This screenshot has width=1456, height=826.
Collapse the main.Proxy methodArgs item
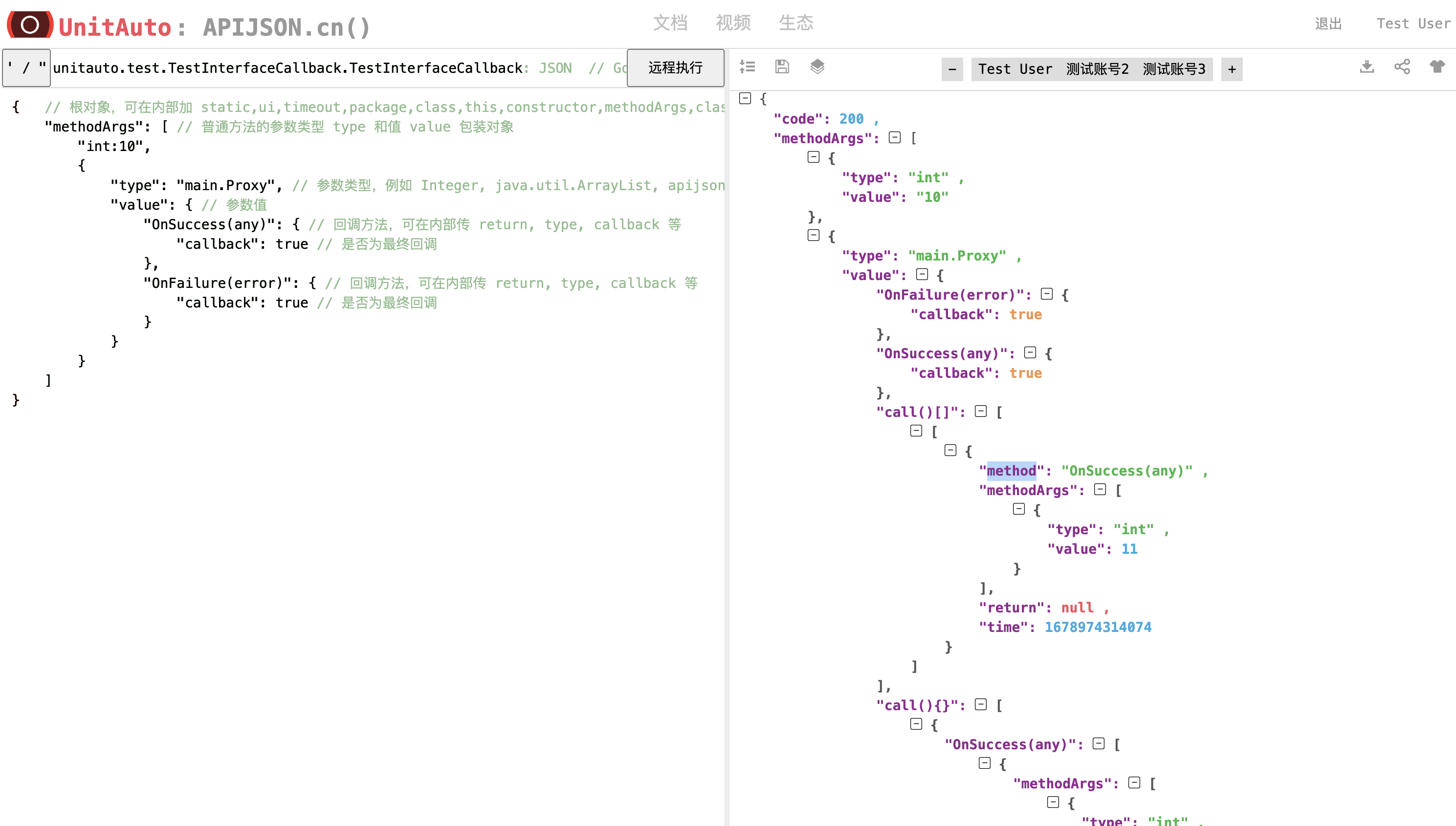(x=814, y=236)
